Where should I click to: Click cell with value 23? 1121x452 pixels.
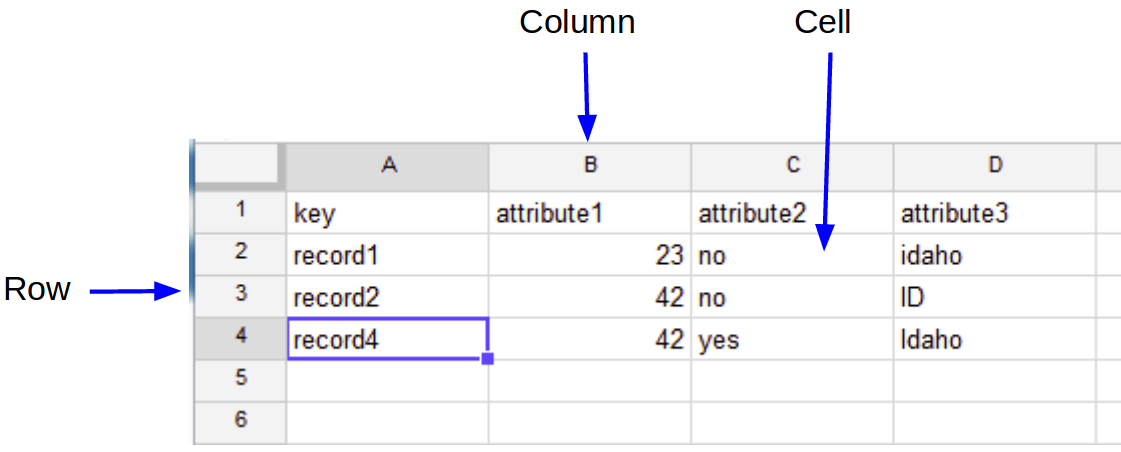(x=590, y=254)
